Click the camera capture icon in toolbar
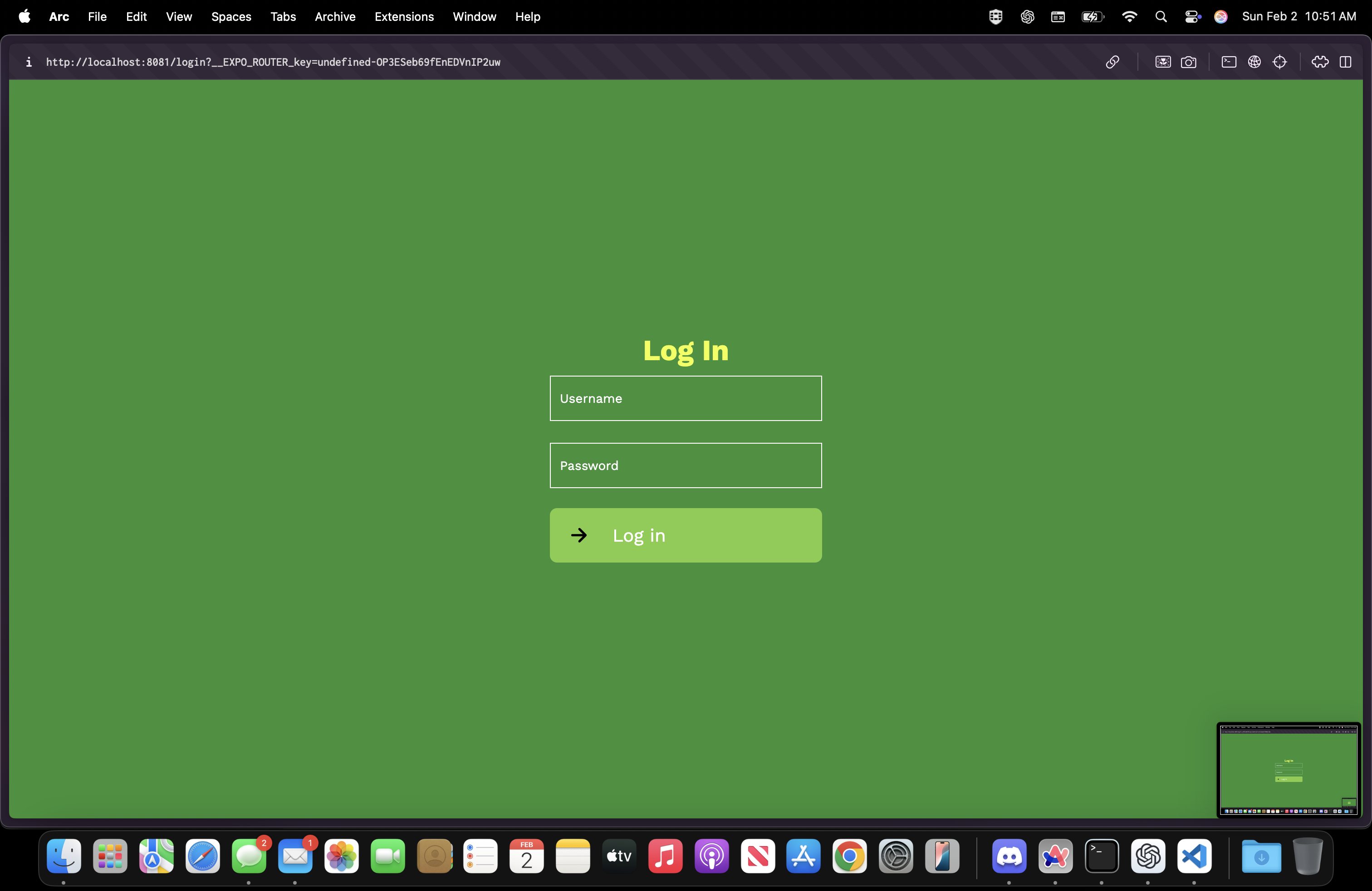1372x891 pixels. click(1188, 62)
